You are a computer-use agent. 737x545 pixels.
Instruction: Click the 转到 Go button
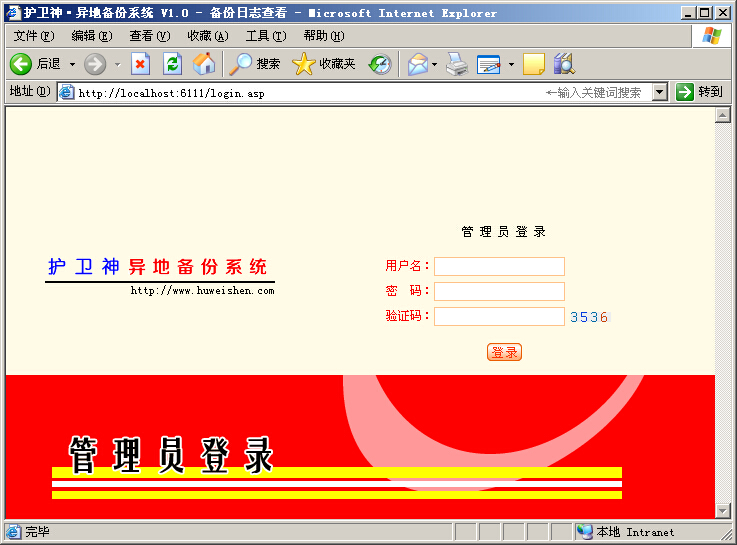click(x=699, y=92)
